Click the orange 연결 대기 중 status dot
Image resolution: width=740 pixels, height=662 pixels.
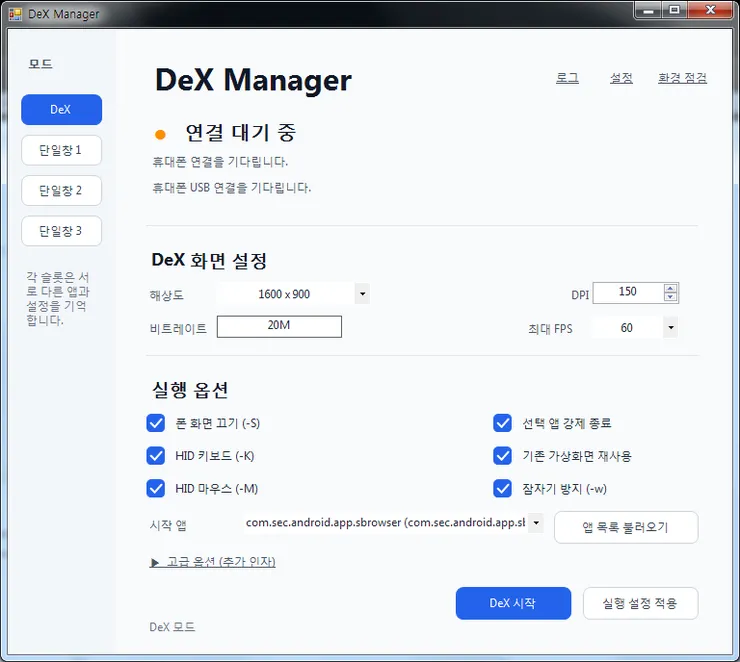(160, 135)
